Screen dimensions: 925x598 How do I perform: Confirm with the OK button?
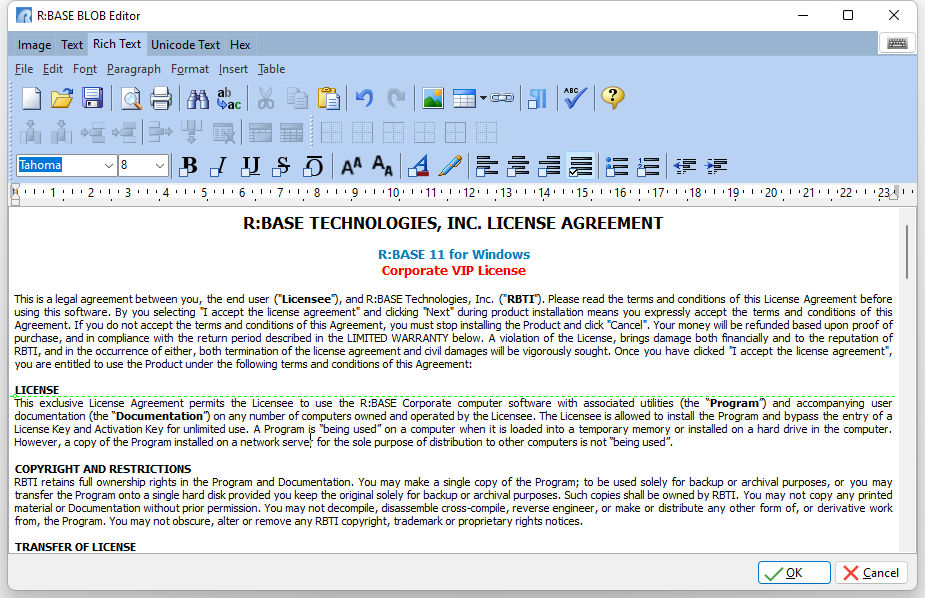click(794, 573)
